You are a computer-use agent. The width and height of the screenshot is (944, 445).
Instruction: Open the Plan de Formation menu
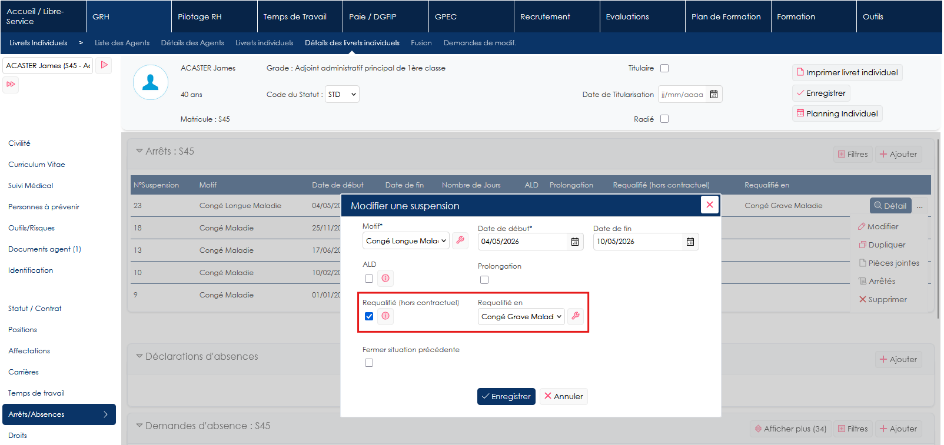[728, 17]
